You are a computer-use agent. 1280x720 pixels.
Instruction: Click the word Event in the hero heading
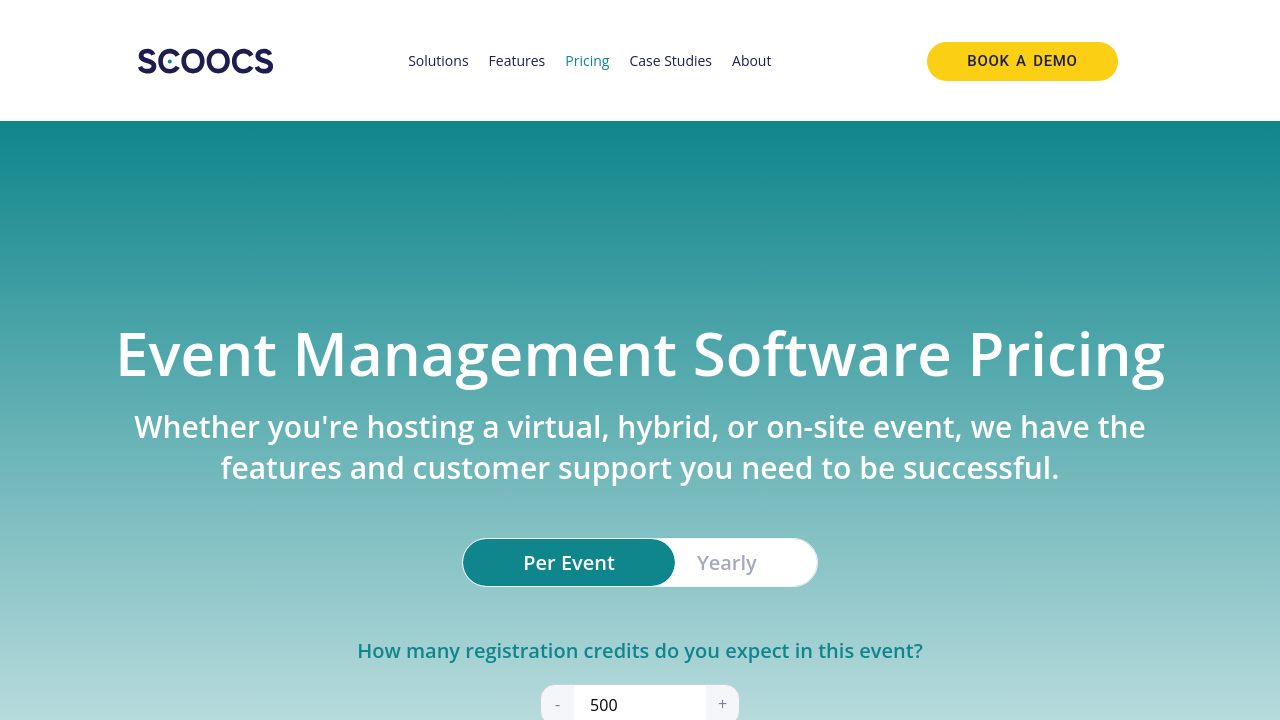[x=196, y=354]
